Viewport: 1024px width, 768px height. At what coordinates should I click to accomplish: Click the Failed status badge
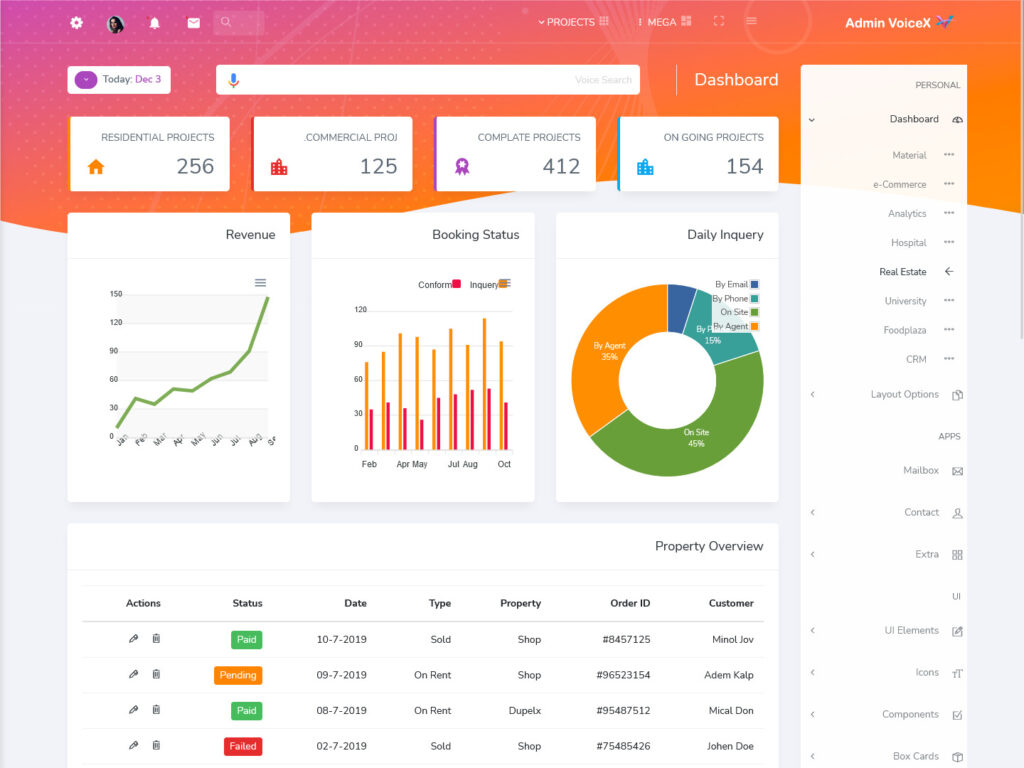(x=243, y=746)
